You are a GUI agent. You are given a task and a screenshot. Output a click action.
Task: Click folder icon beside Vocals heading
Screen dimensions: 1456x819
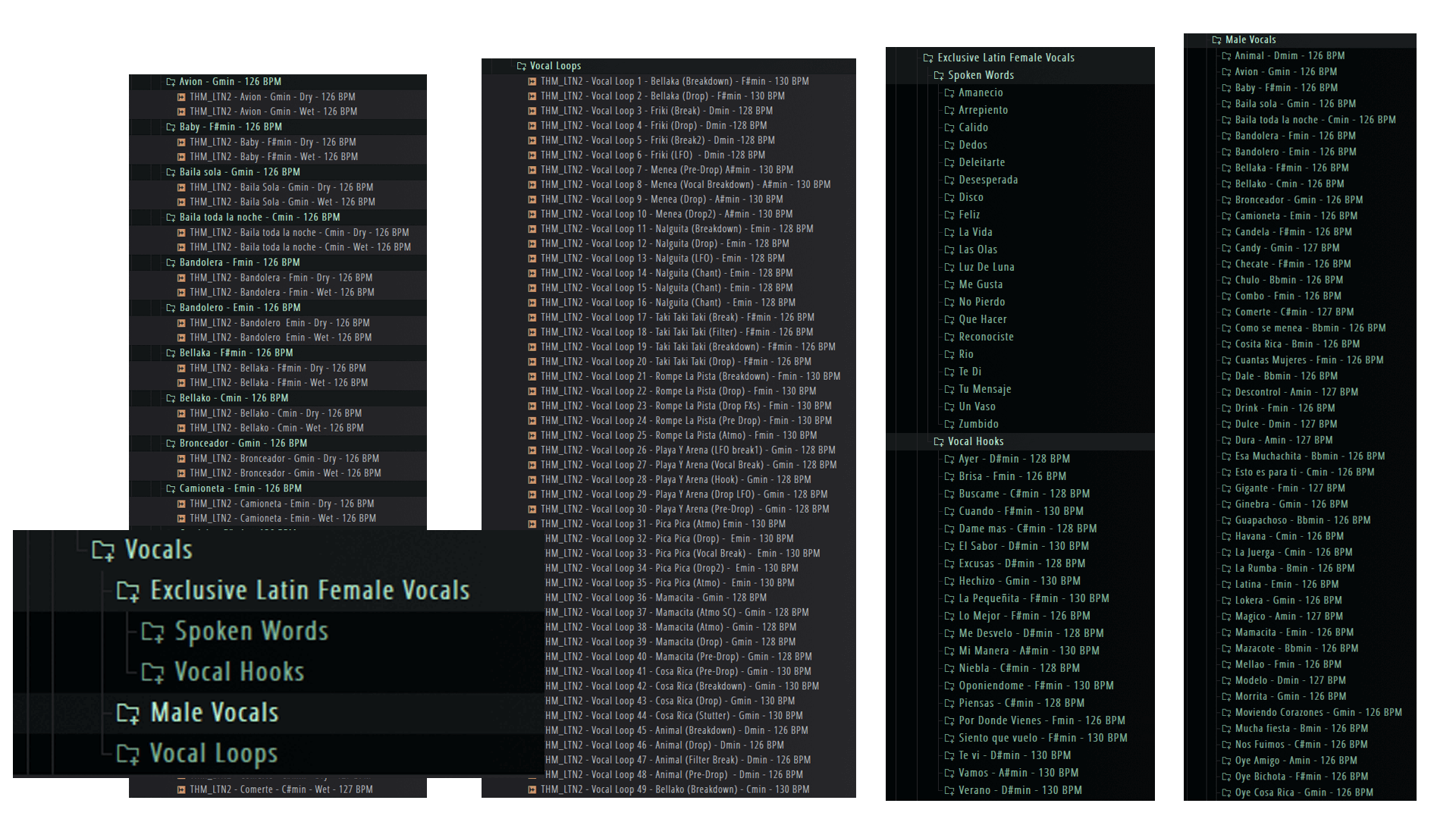(103, 550)
